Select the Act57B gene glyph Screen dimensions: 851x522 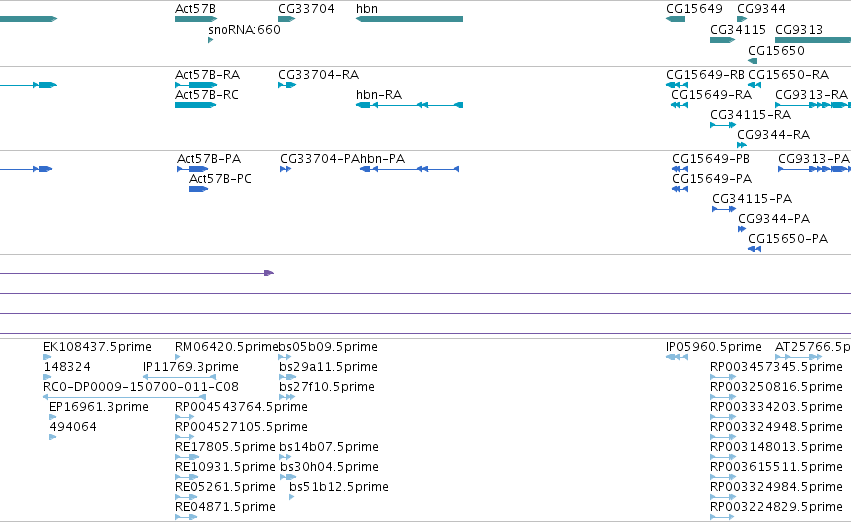point(196,19)
